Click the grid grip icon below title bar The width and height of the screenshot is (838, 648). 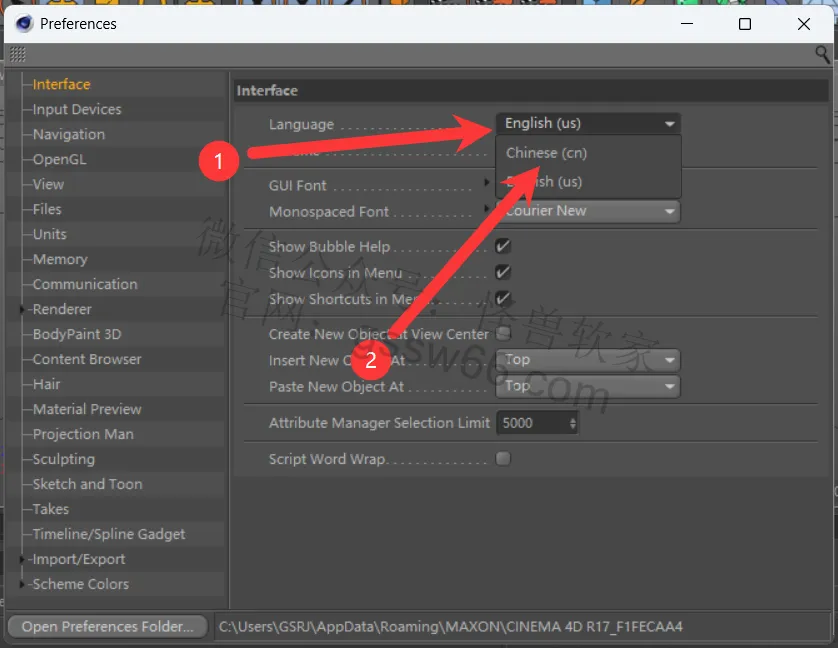tap(18, 55)
